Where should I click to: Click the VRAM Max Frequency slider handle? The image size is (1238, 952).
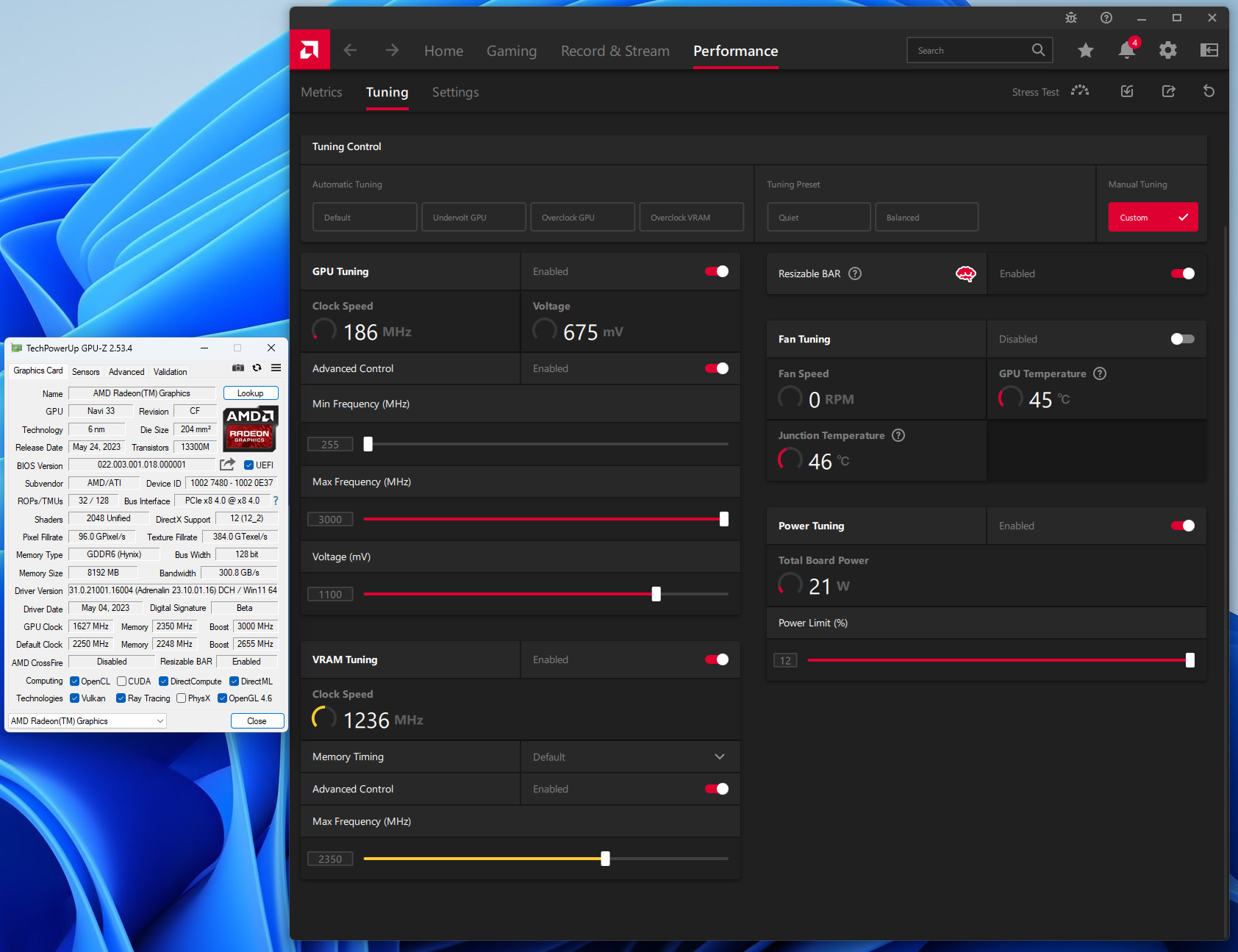coord(606,859)
